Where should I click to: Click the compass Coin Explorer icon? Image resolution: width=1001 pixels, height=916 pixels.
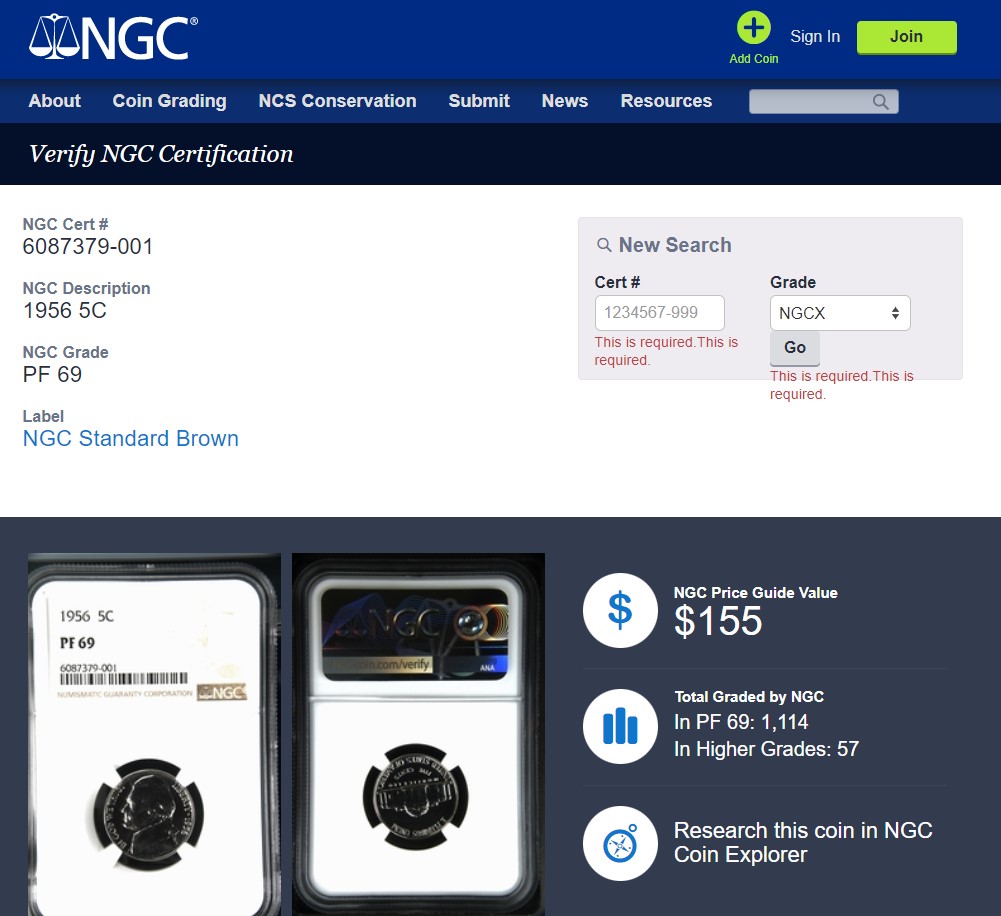pos(620,843)
